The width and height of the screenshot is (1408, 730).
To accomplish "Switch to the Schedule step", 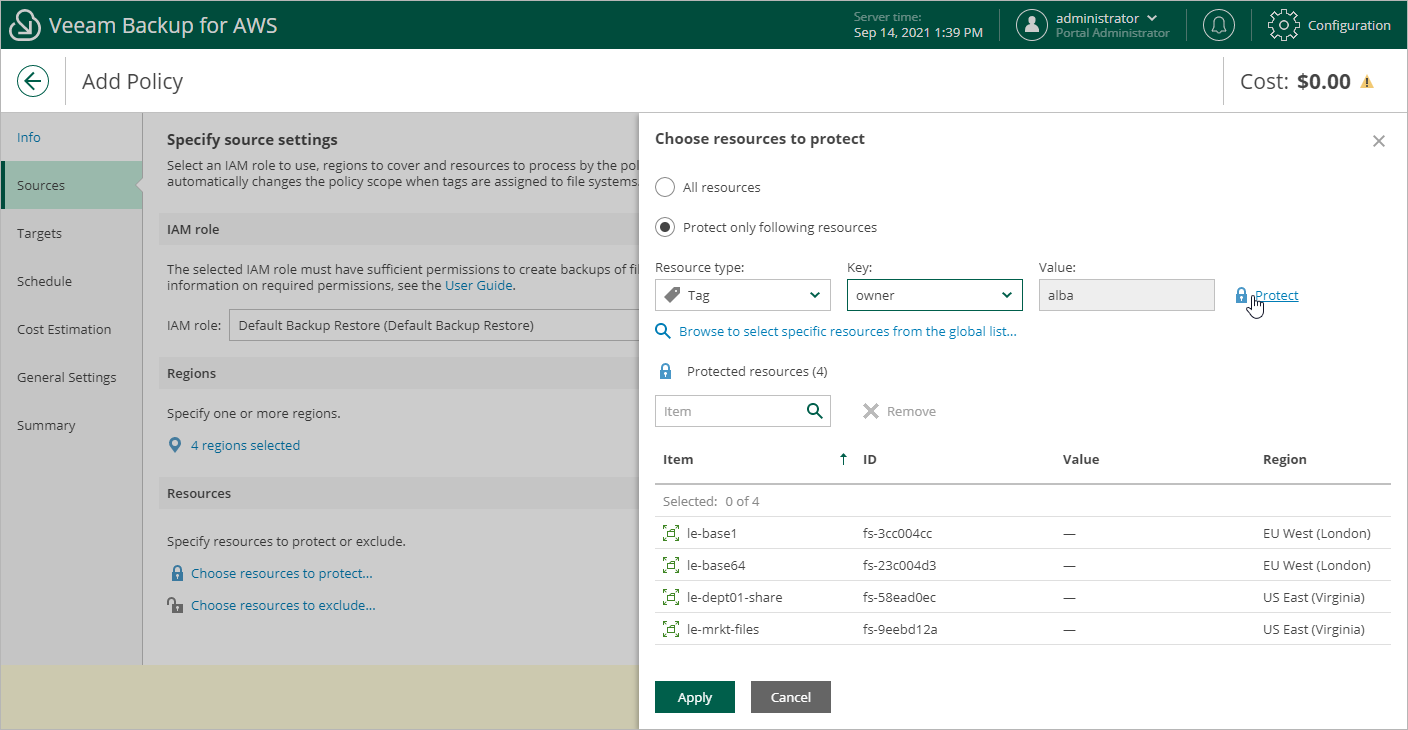I will coord(44,281).
